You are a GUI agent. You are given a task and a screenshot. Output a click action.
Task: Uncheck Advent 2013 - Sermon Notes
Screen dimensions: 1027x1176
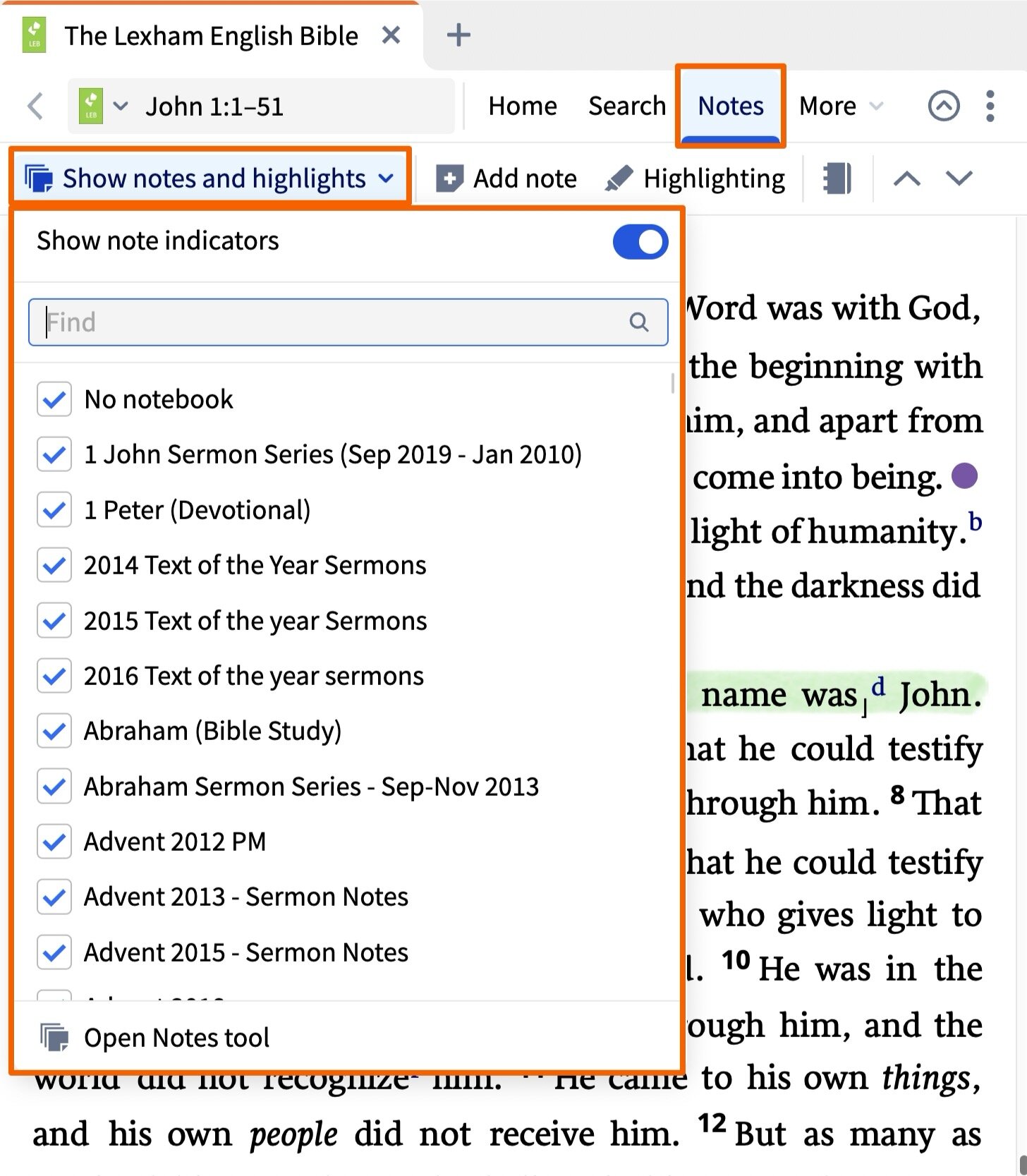click(x=54, y=897)
